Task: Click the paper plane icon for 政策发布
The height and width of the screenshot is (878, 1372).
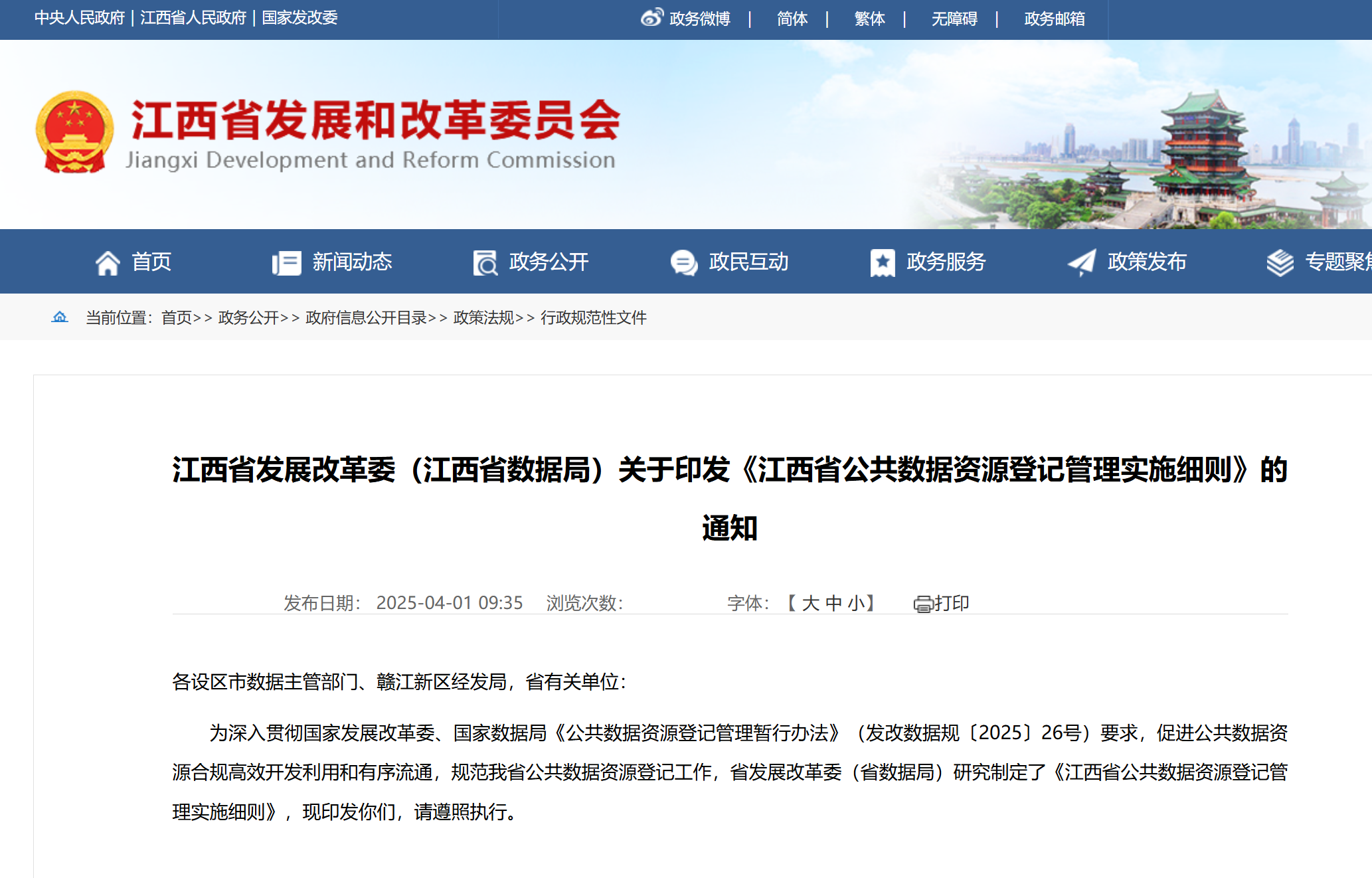Action: click(1081, 262)
